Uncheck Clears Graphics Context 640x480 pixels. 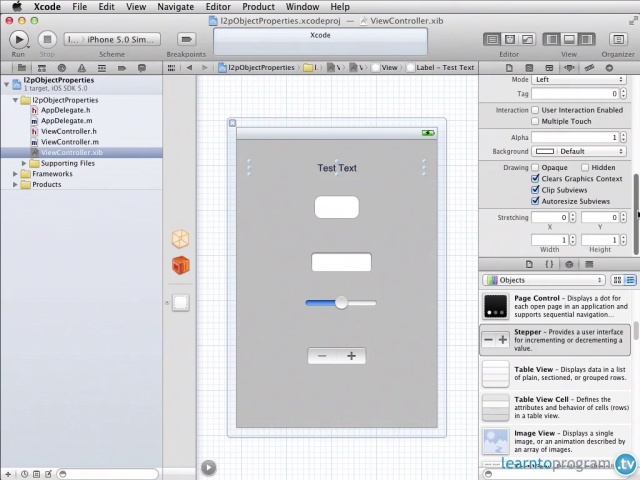[535, 178]
